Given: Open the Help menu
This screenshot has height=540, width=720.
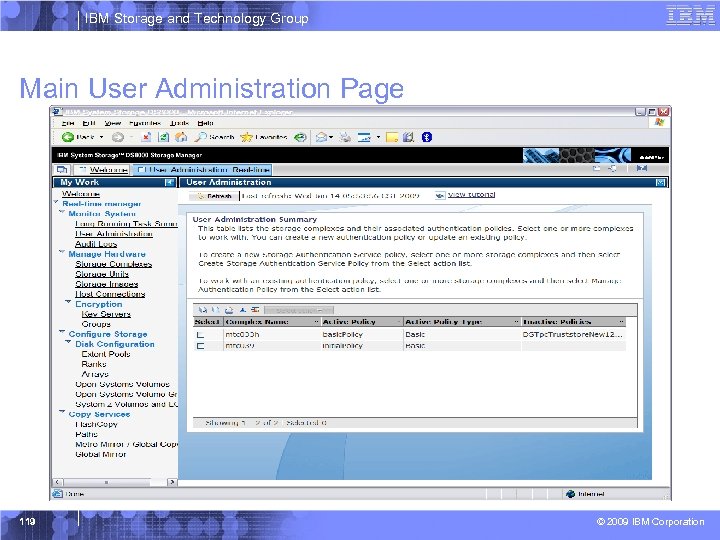Looking at the screenshot, I should coord(205,123).
